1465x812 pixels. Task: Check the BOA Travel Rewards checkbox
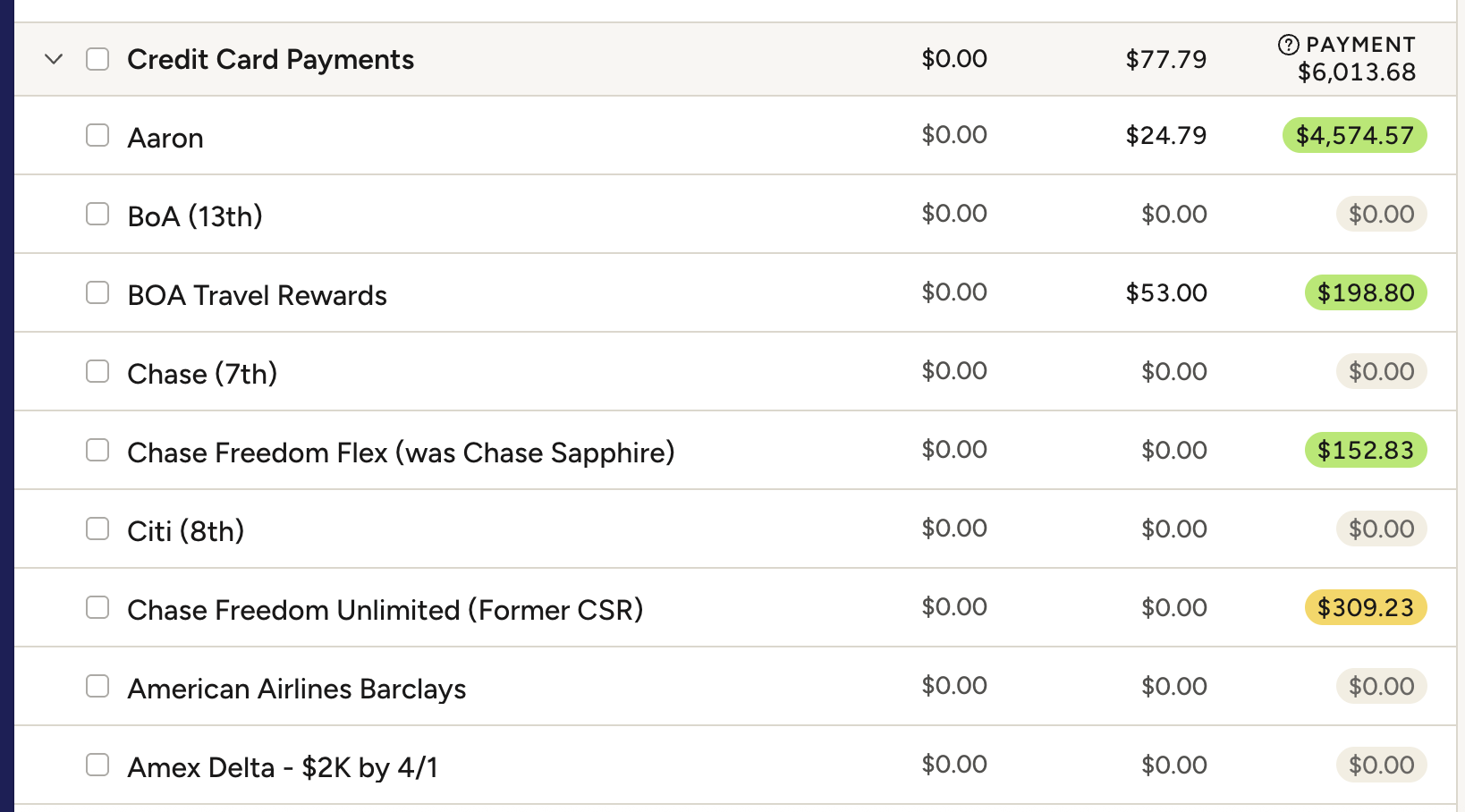[97, 293]
